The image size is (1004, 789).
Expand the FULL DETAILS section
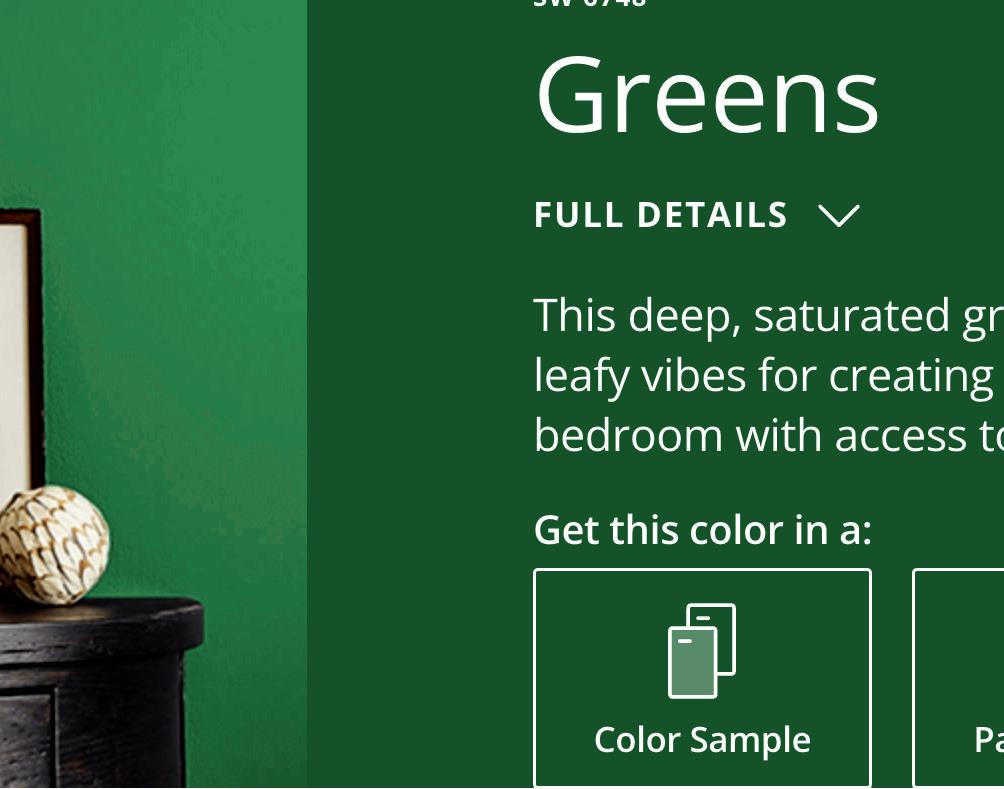697,215
